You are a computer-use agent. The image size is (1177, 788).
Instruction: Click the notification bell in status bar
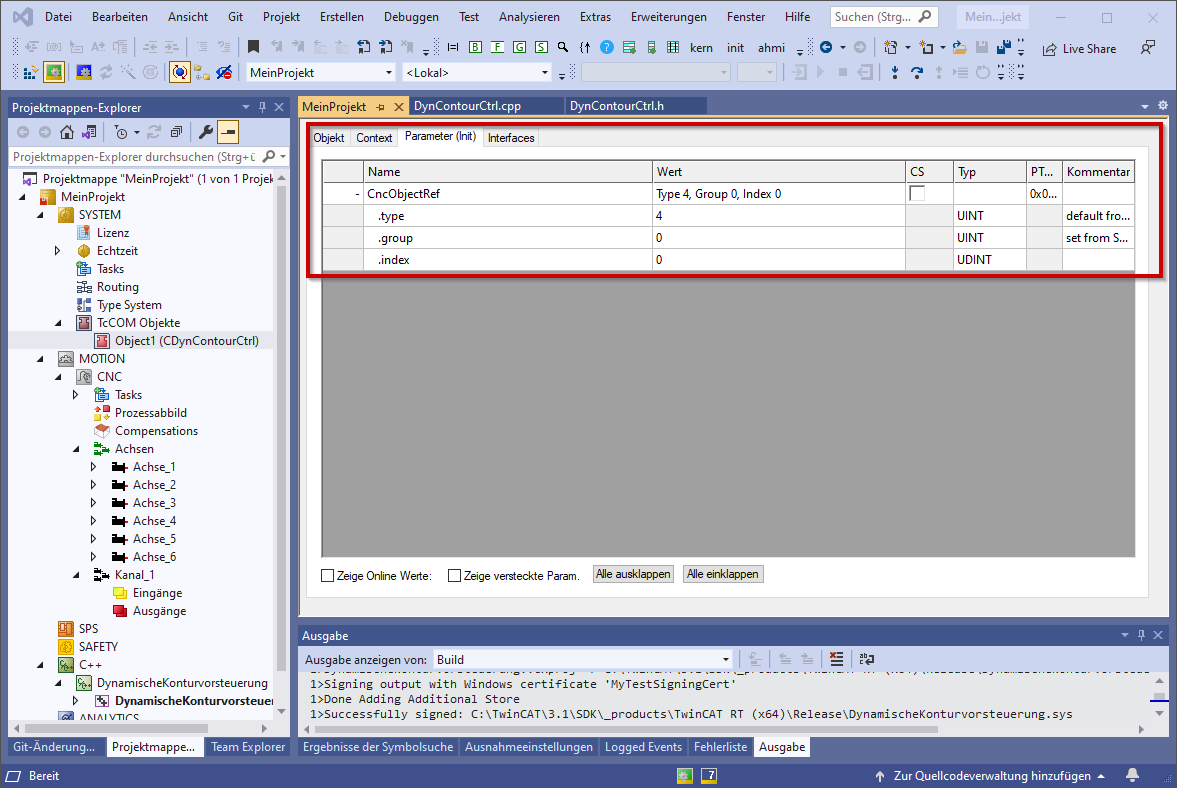1133,774
